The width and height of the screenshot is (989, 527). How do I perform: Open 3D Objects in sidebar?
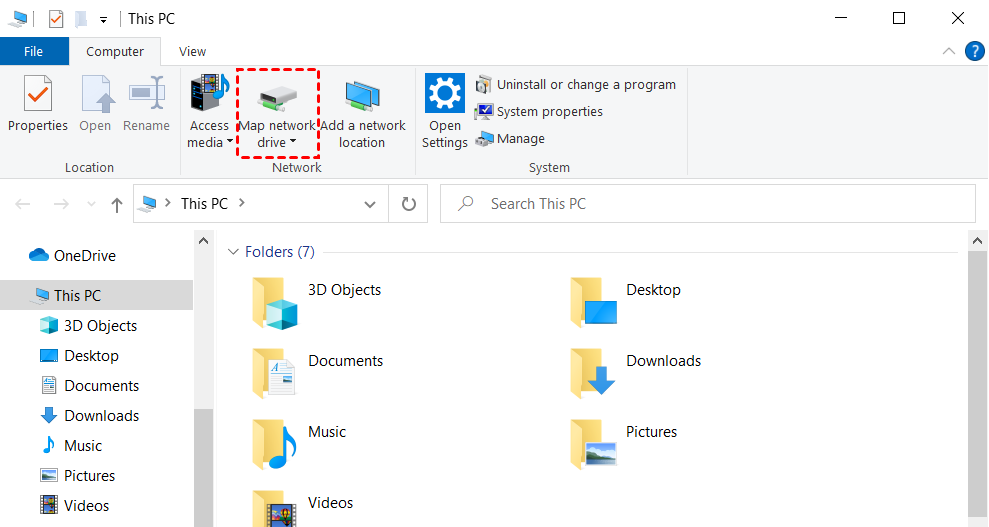[88, 325]
